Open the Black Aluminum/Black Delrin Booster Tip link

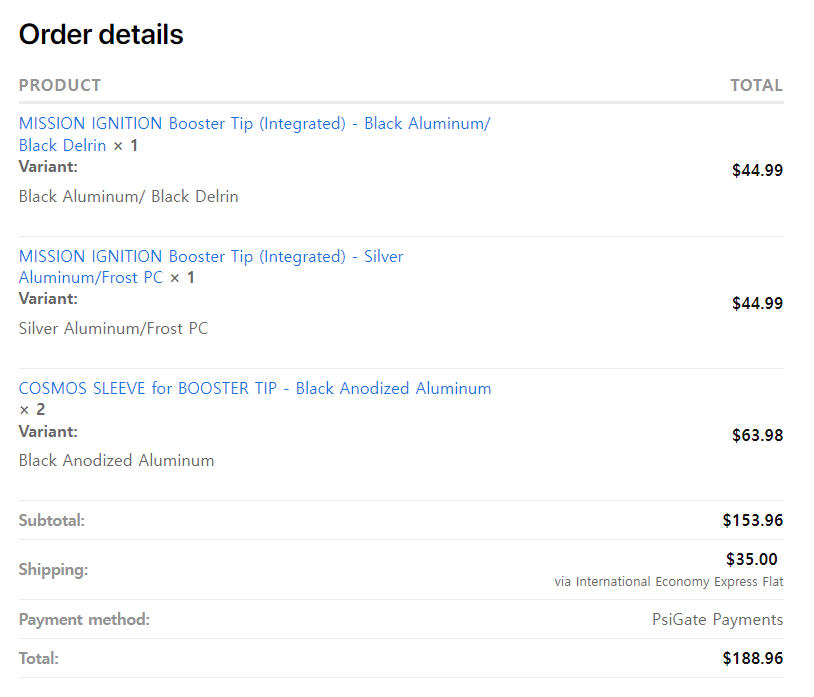pos(254,124)
